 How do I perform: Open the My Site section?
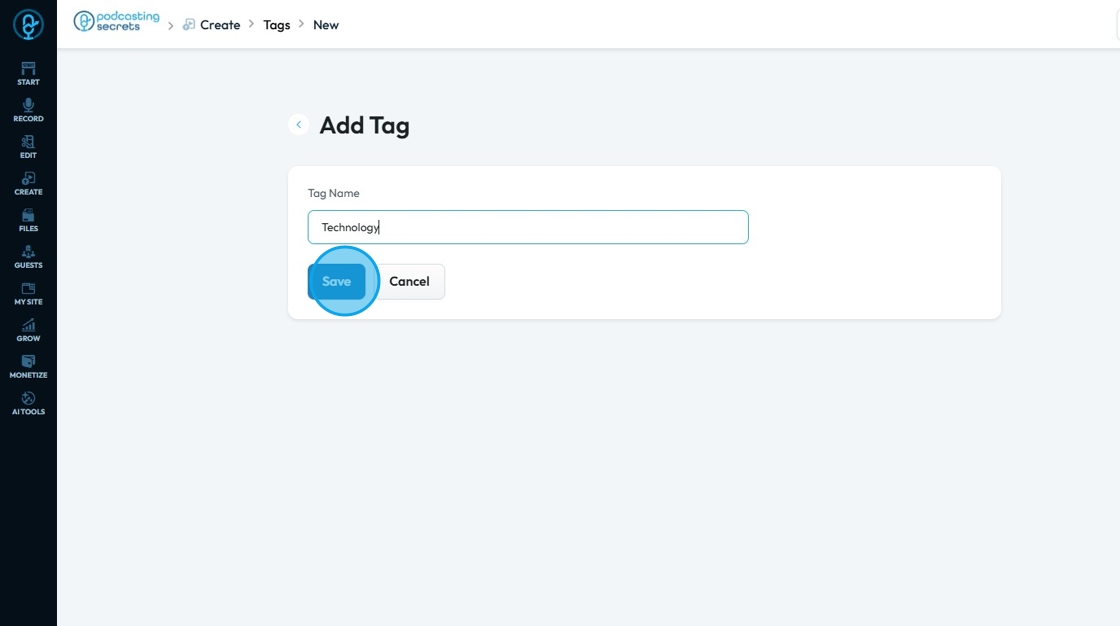[28, 293]
